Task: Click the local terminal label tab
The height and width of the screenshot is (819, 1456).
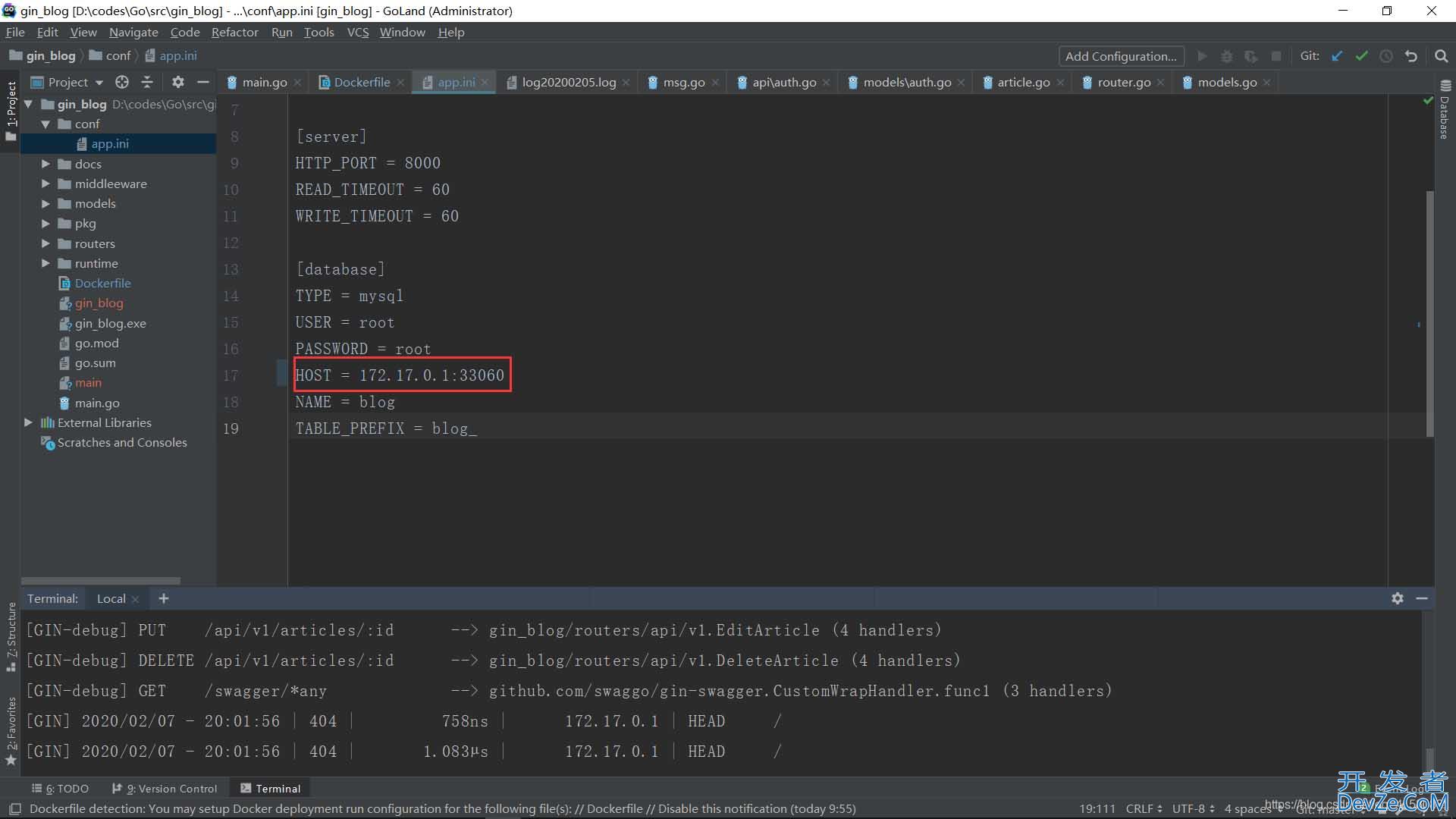Action: click(x=110, y=597)
